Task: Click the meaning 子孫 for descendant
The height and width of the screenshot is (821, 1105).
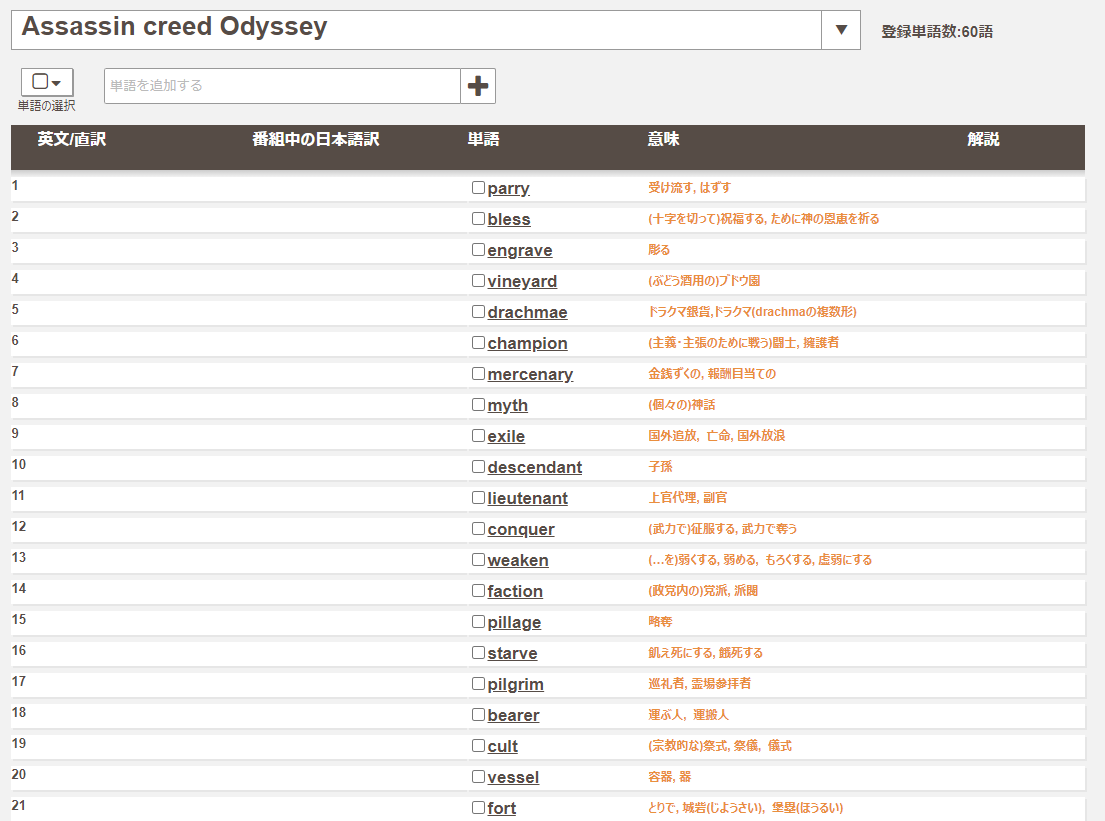Action: (x=660, y=467)
